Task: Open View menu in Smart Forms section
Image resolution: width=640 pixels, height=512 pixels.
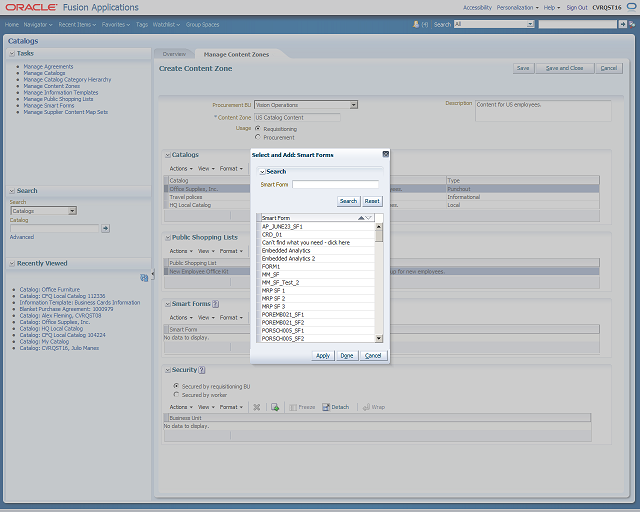Action: 206,318
